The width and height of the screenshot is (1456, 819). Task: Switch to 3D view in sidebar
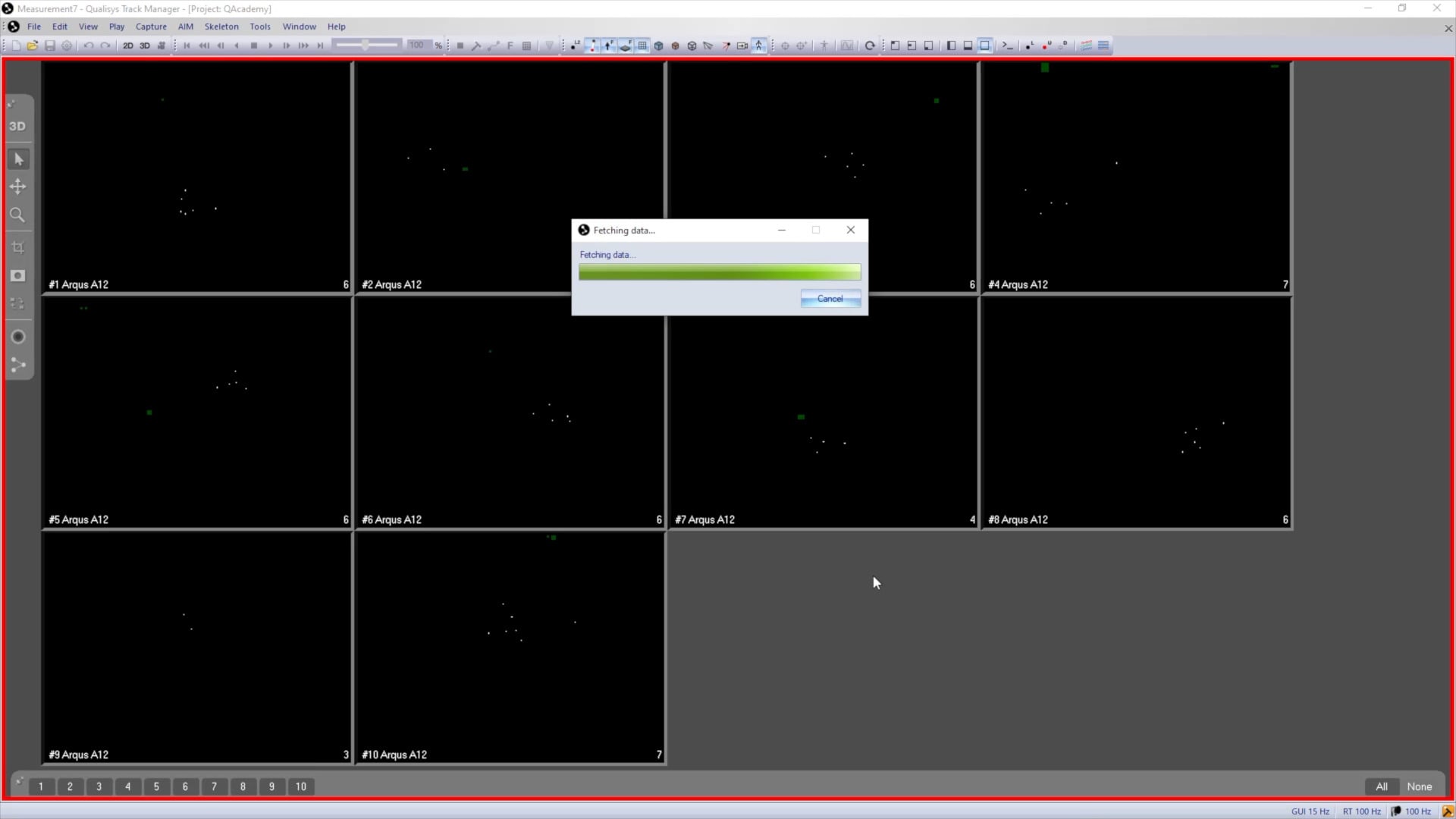[x=17, y=127]
